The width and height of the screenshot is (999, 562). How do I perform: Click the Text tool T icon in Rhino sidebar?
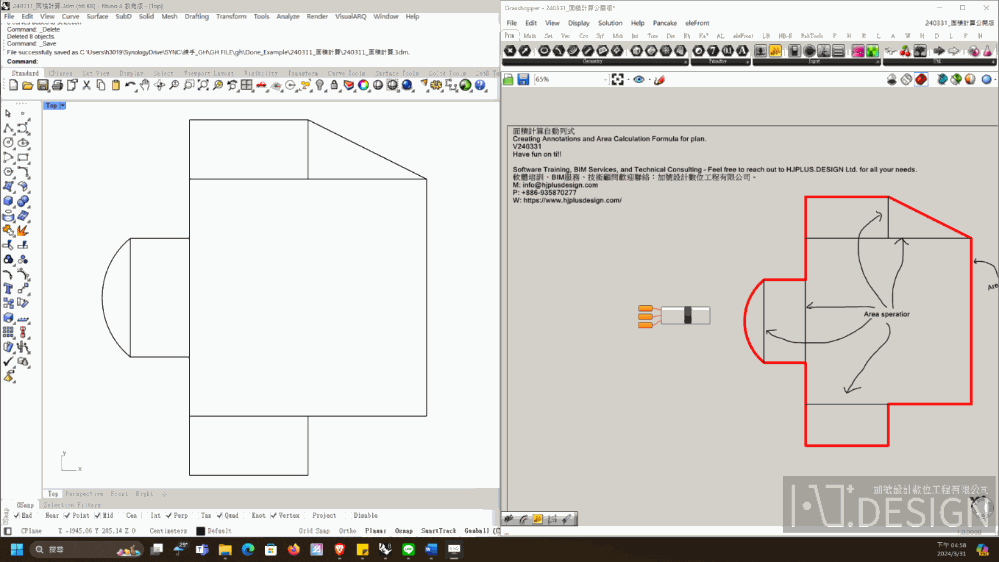pyautogui.click(x=8, y=289)
